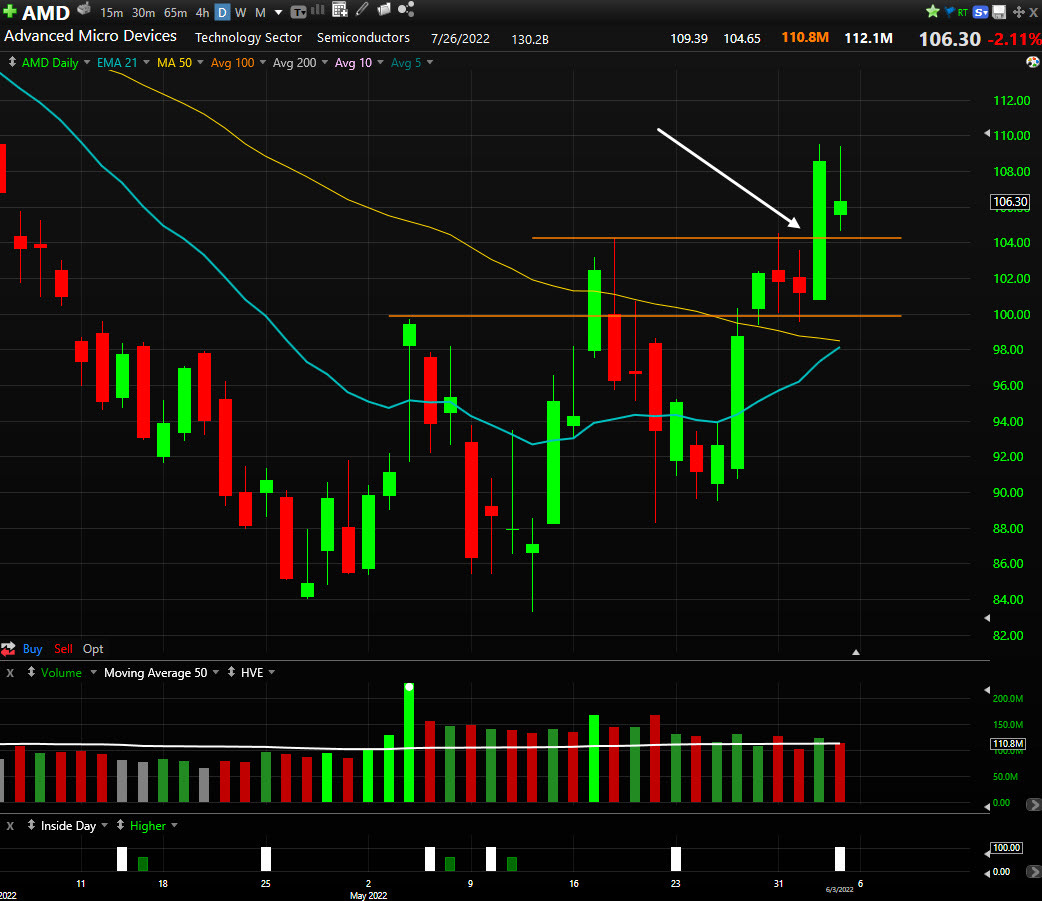Viewport: 1042px width, 901px height.
Task: Click the four-arrow move window icon
Action: (1018, 12)
